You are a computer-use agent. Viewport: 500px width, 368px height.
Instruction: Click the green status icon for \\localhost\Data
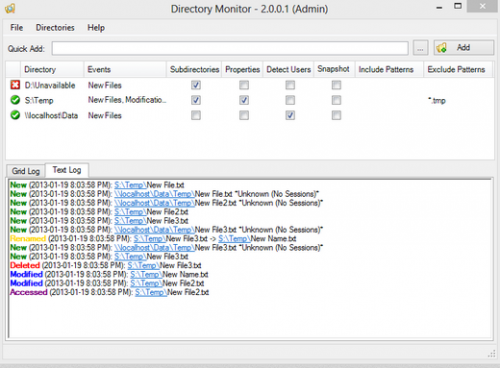(x=15, y=115)
